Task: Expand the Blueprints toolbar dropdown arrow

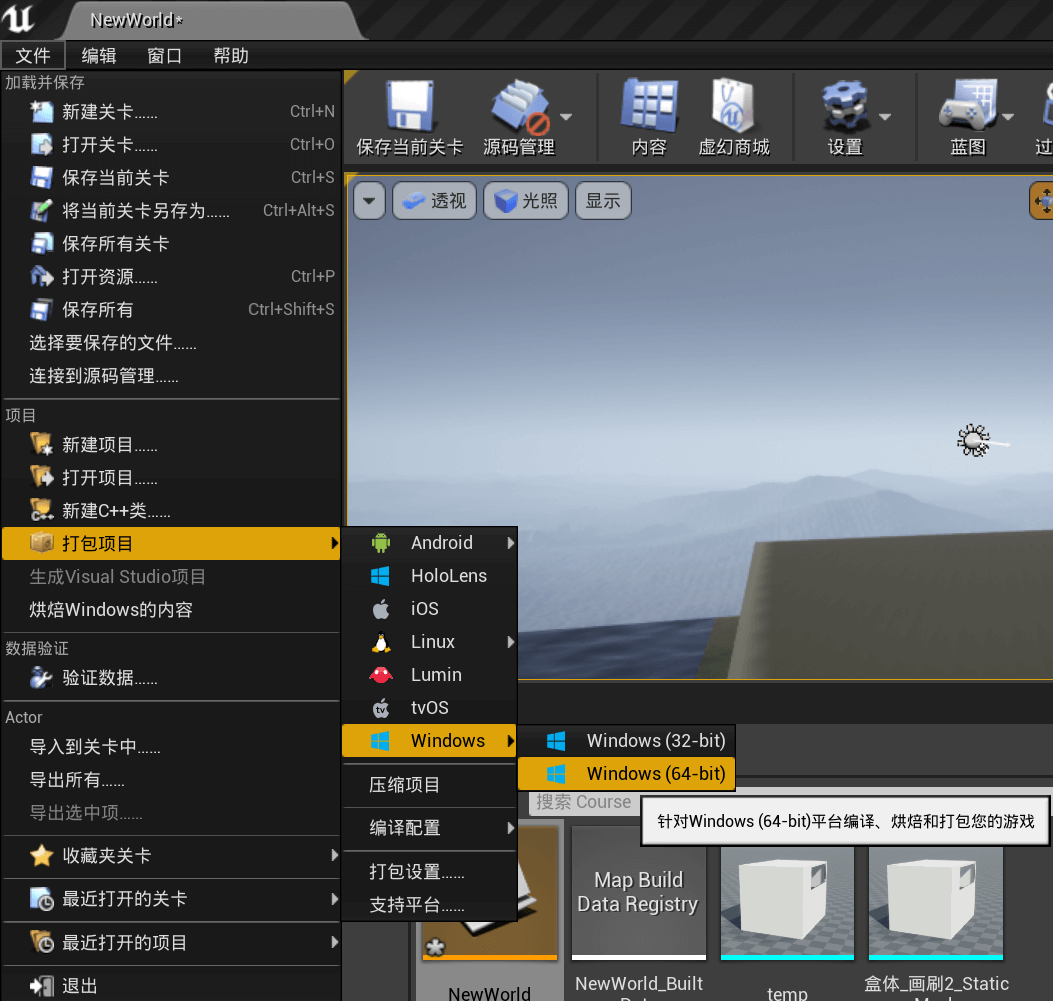Action: point(1007,117)
